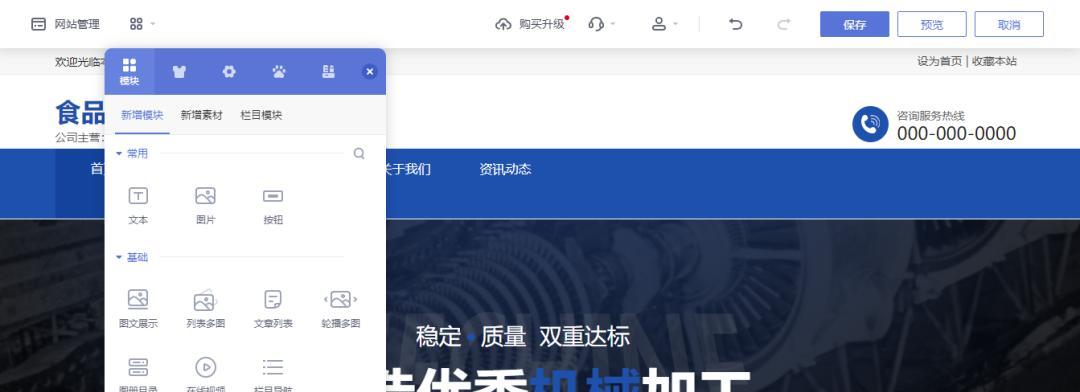The height and width of the screenshot is (392, 1080).
Task: Close the module panel with the X button
Action: pyautogui.click(x=370, y=72)
